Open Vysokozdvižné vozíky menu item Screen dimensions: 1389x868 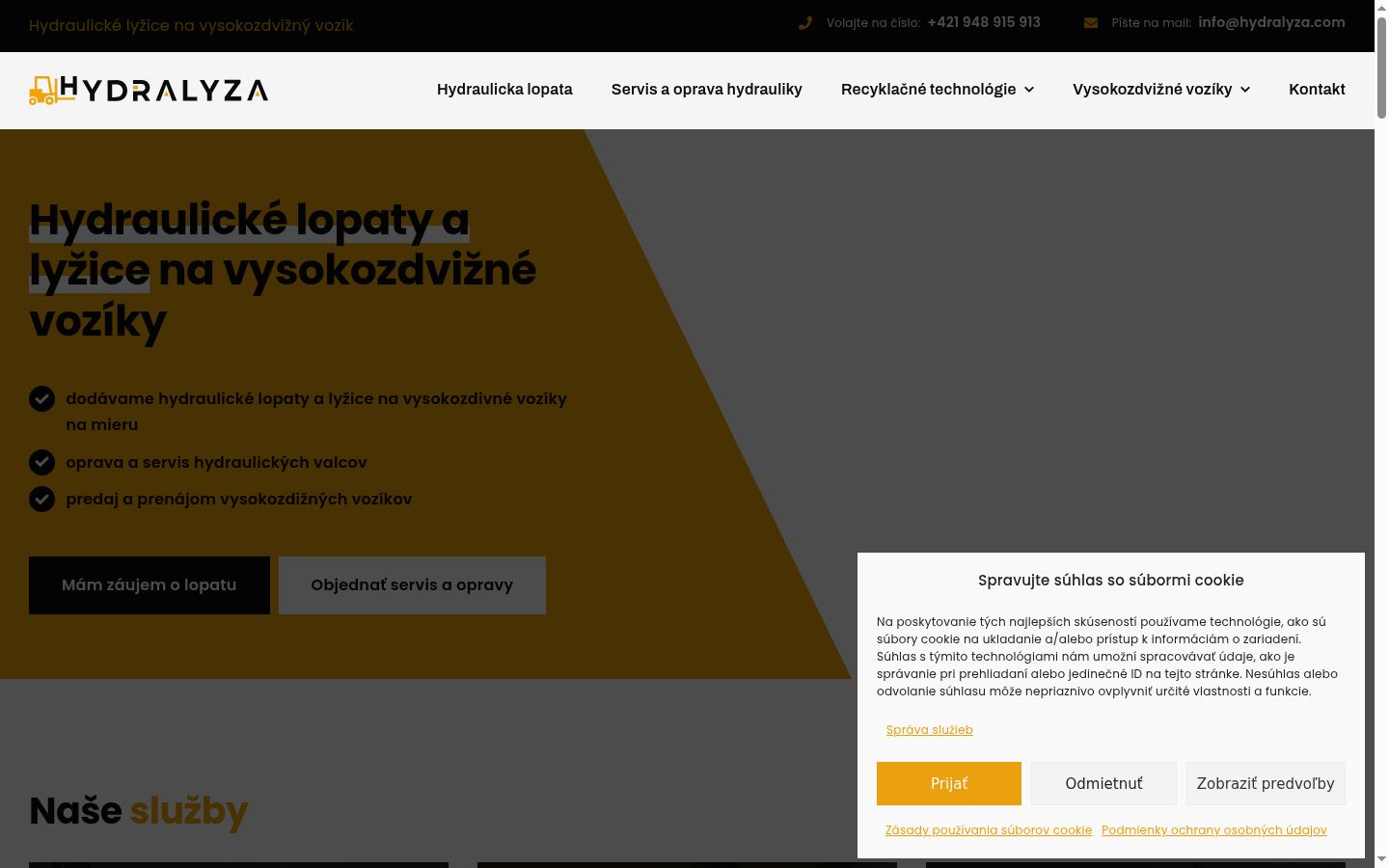[1152, 90]
